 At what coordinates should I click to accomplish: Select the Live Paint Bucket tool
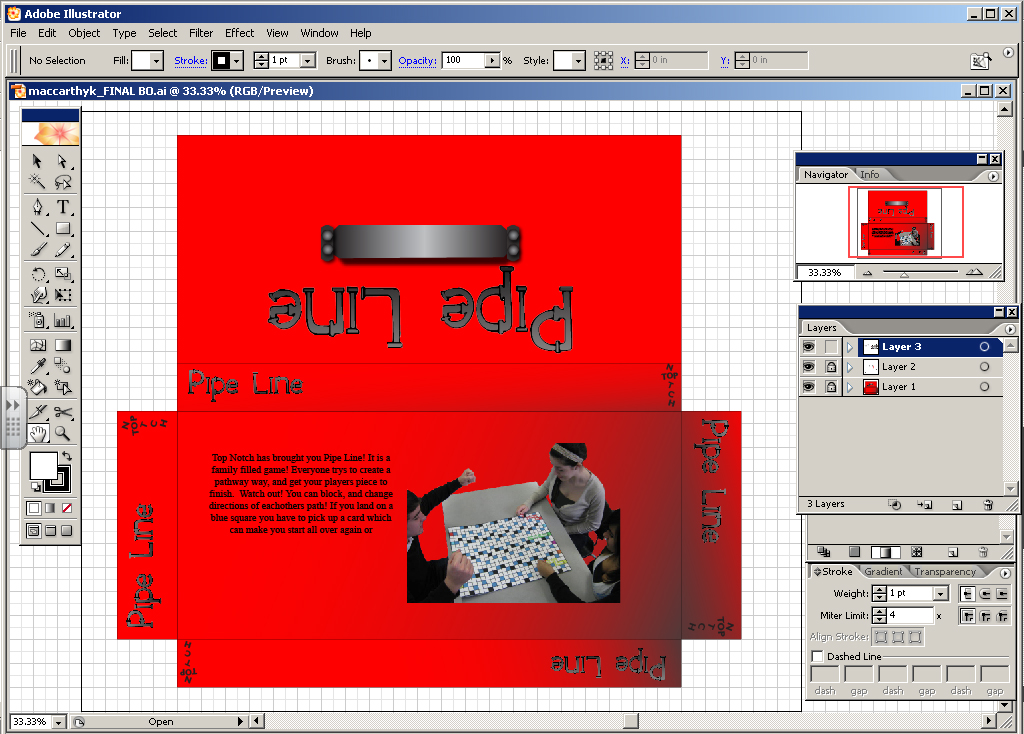click(38, 387)
